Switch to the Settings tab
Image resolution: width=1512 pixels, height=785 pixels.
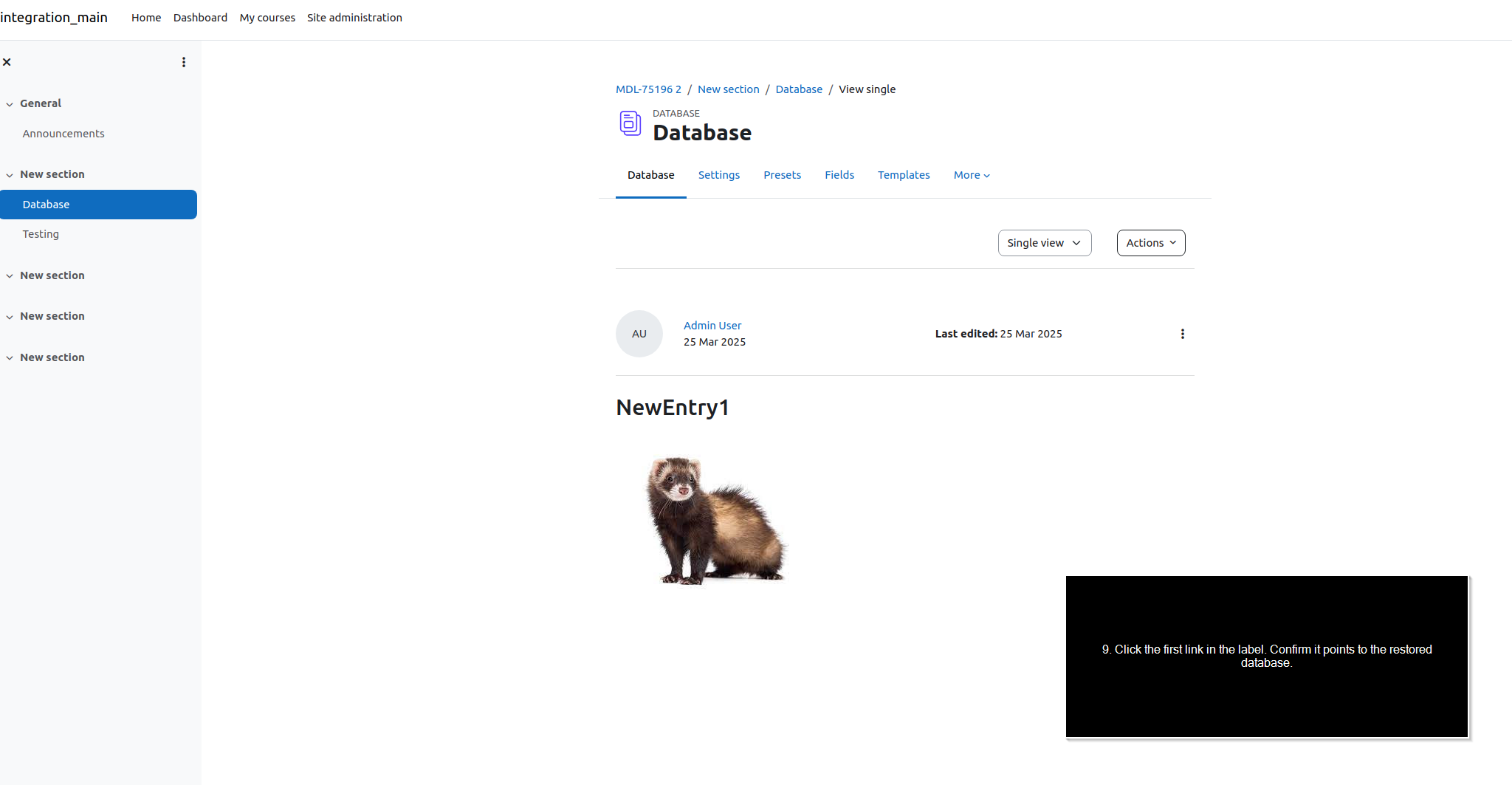tap(719, 175)
